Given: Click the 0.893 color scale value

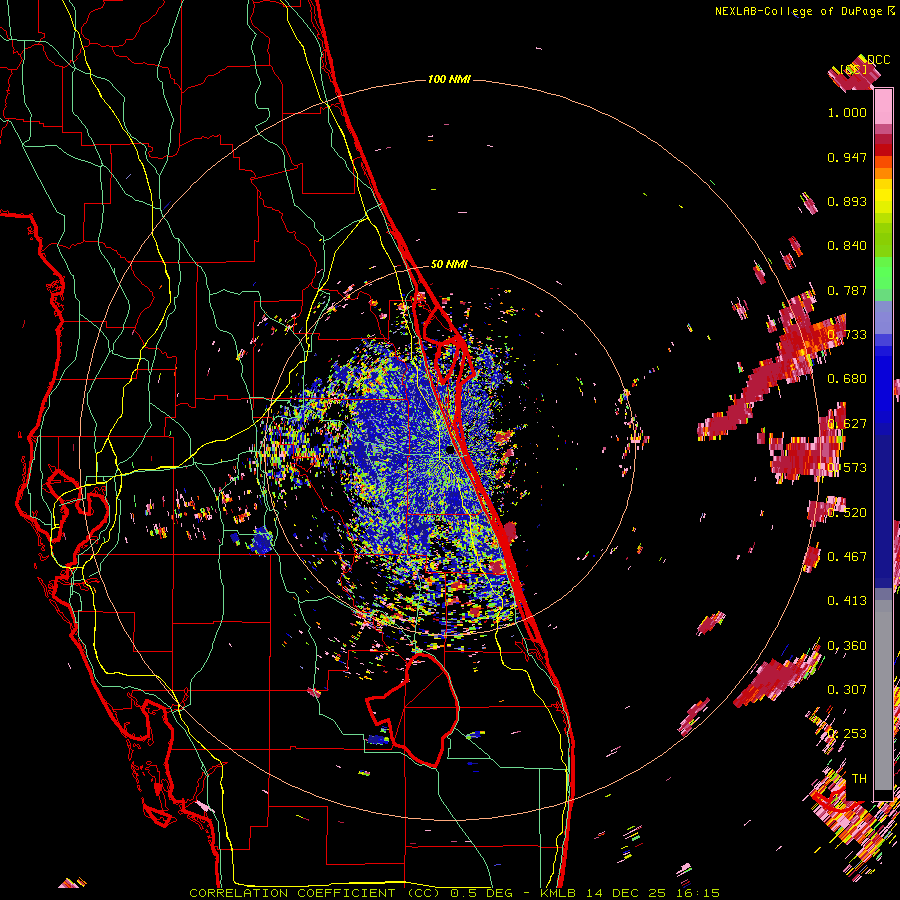Looking at the screenshot, I should click(x=847, y=201).
